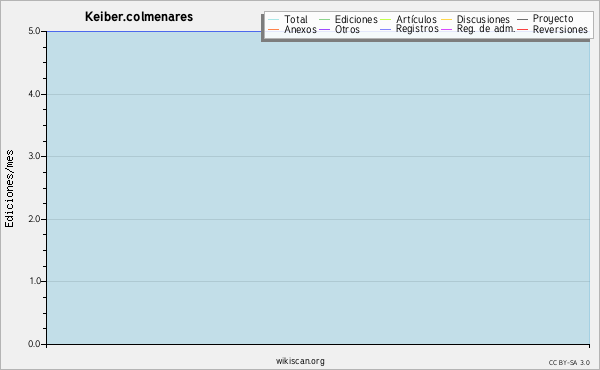Select the Proyecto legend entry
The height and width of the screenshot is (370, 600).
pos(545,19)
